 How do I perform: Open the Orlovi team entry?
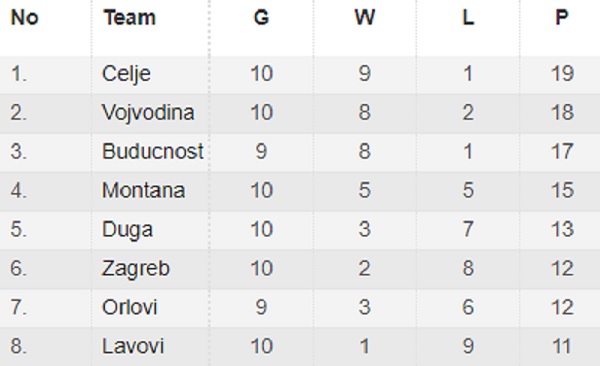[129, 307]
